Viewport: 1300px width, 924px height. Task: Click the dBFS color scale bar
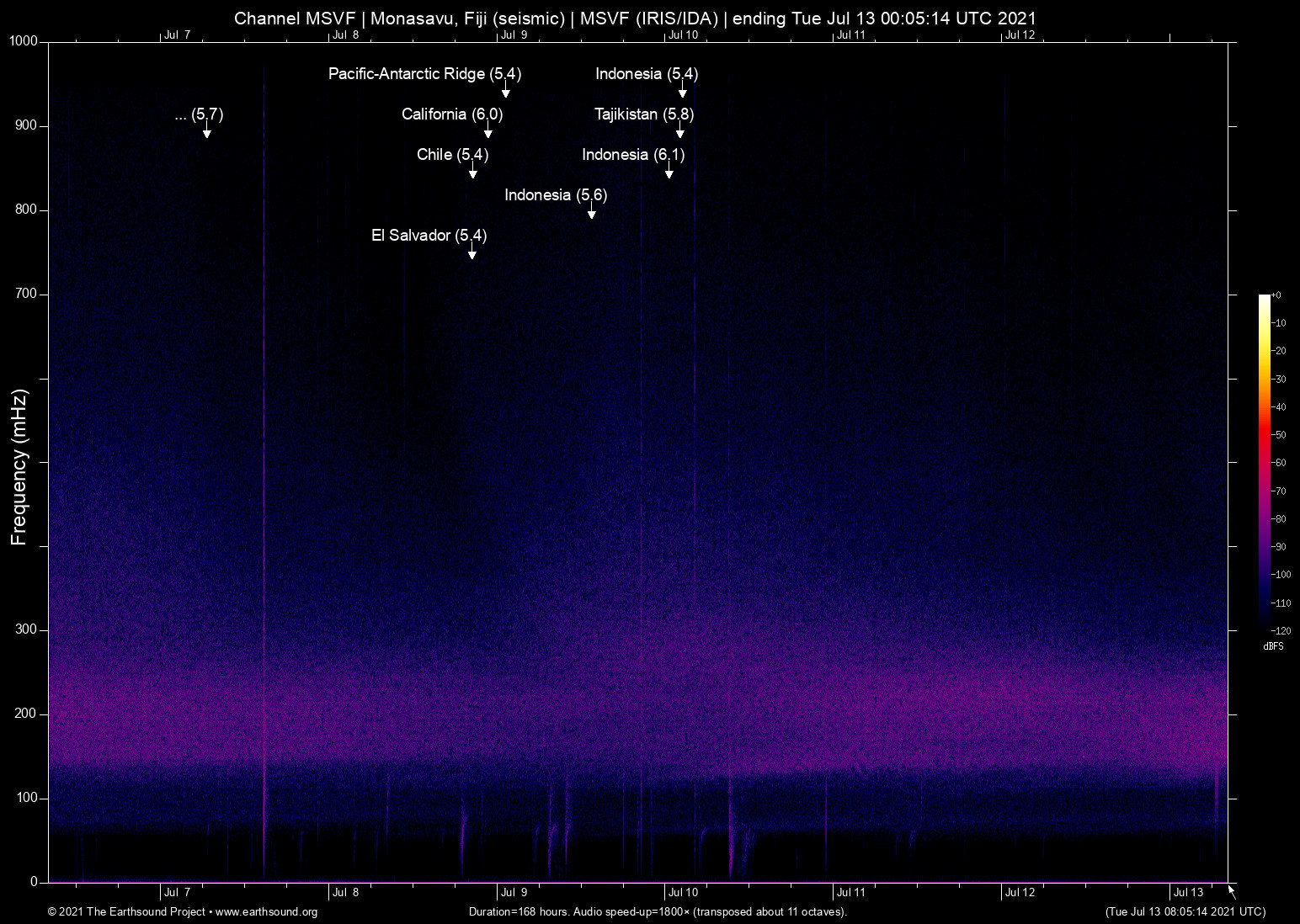[1264, 461]
